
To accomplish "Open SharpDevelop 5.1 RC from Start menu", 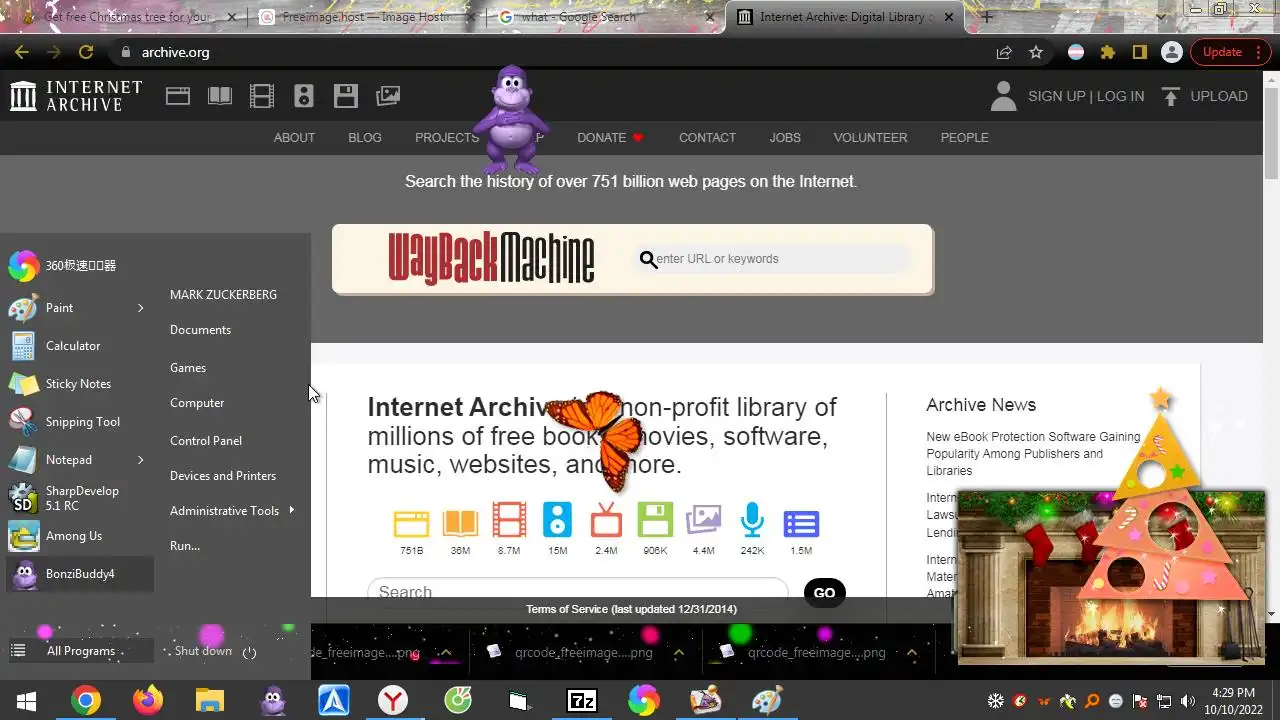I will 80,498.
